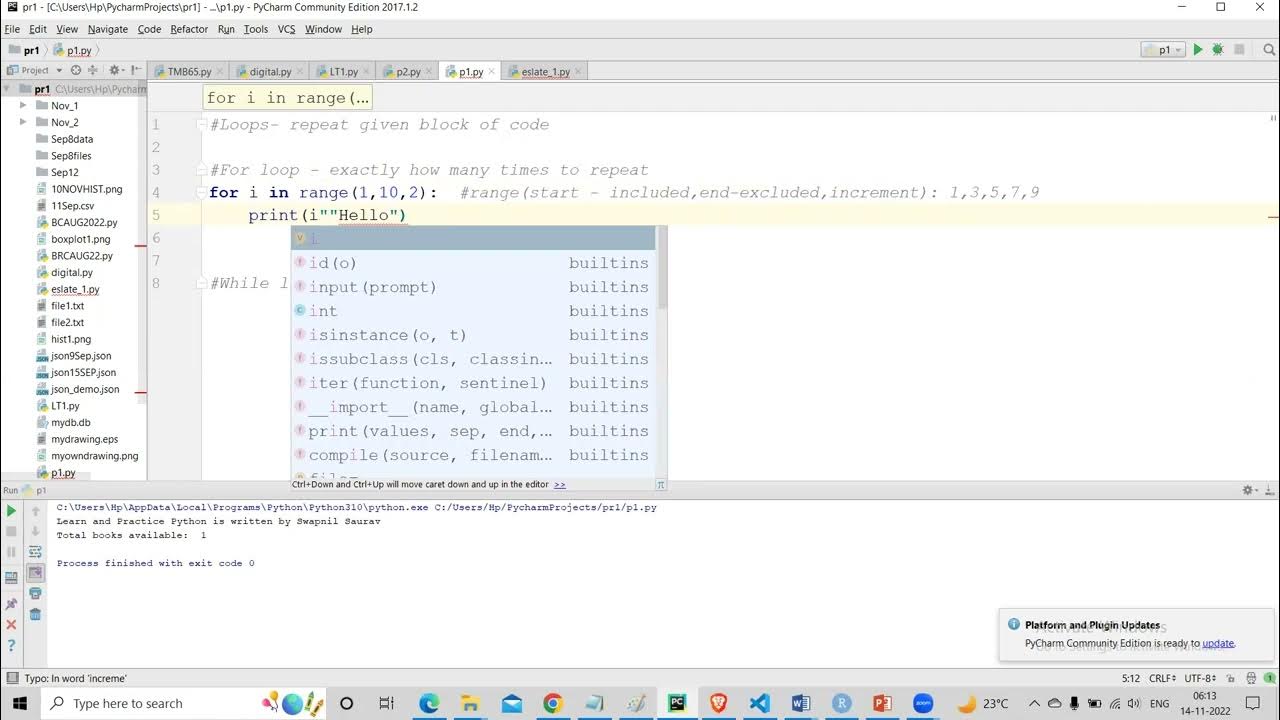
Task: Select Sep8data folder in project tree
Action: pyautogui.click(x=71, y=139)
